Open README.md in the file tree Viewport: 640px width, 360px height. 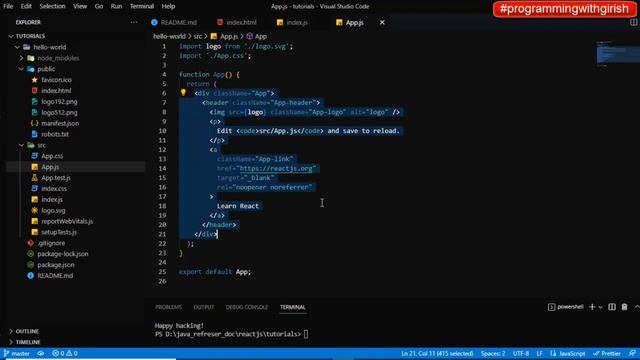coord(55,276)
